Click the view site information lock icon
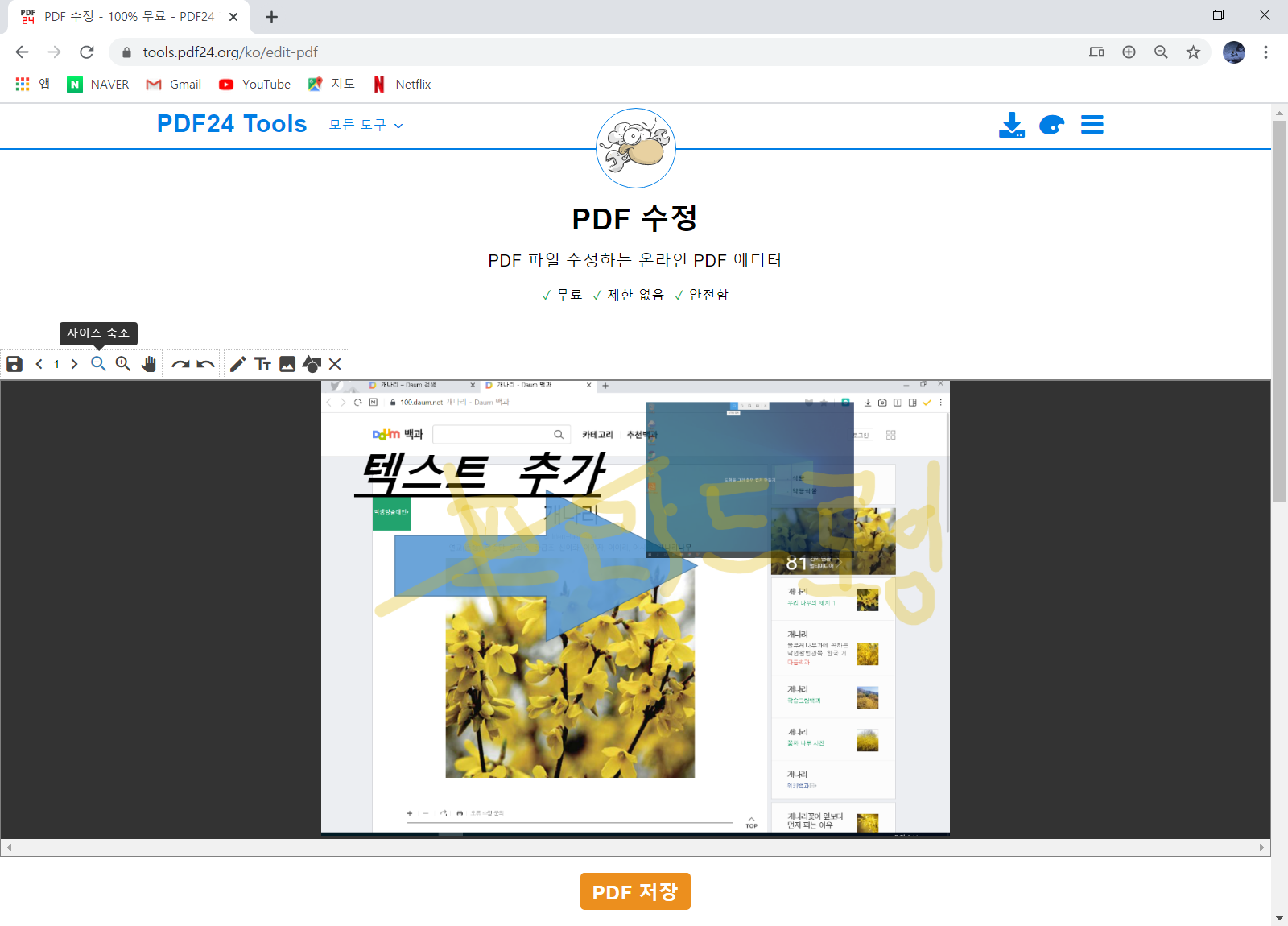 click(x=126, y=52)
